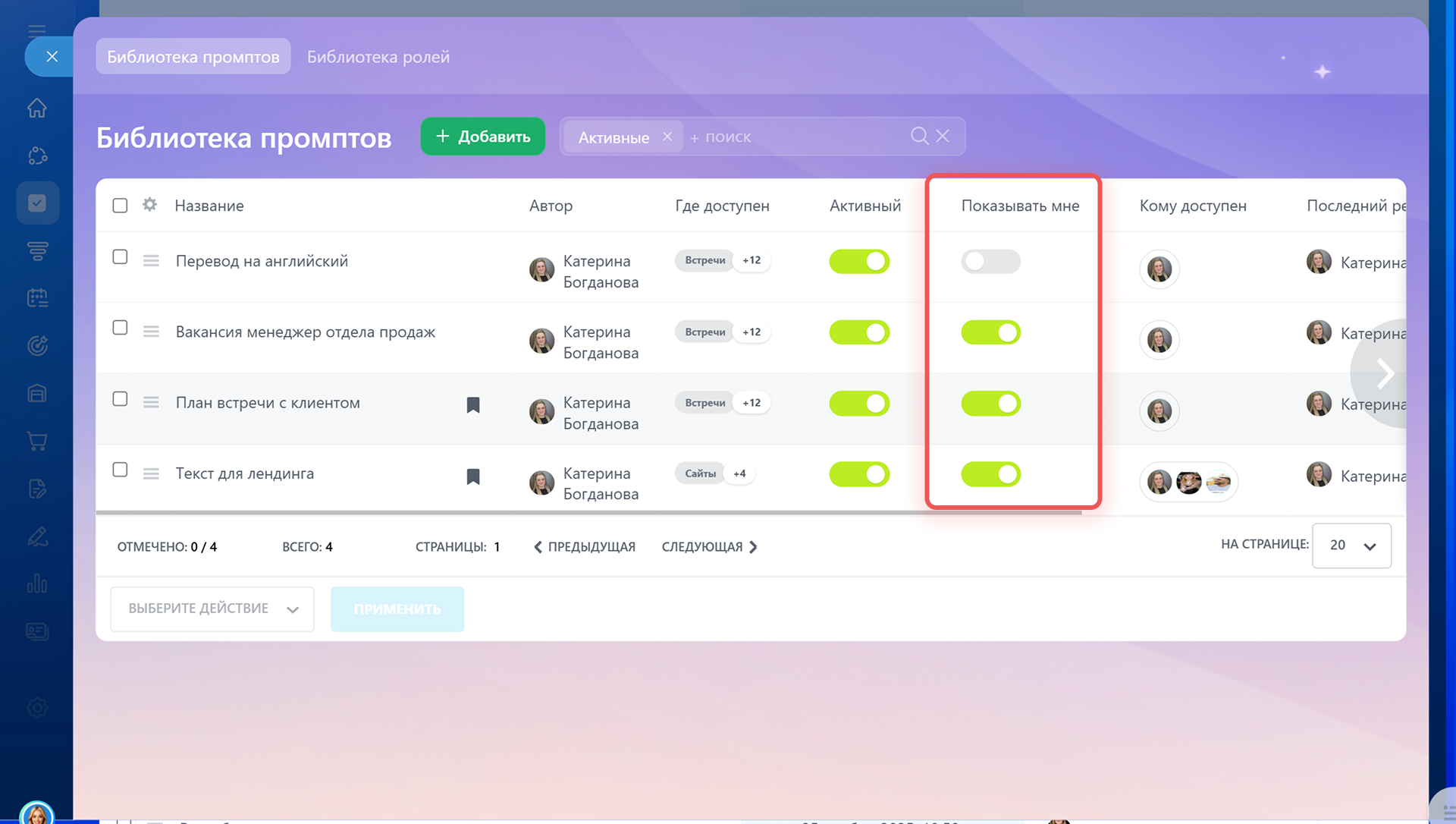Switch to Библиотека ролей tab
The image size is (1456, 824).
tap(378, 57)
